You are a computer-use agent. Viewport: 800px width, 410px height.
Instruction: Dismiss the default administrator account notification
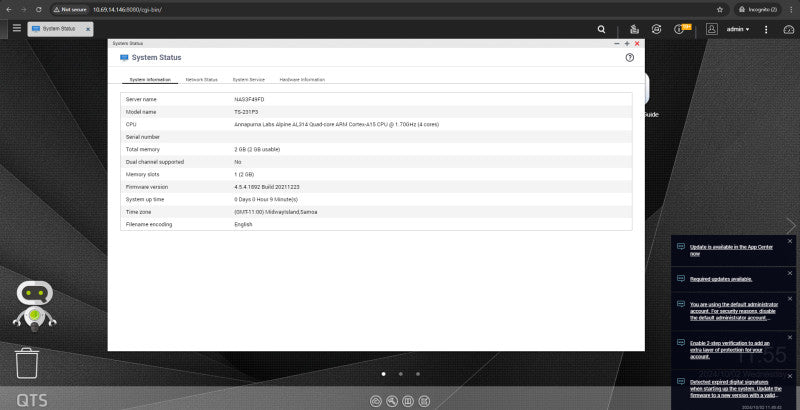790,299
